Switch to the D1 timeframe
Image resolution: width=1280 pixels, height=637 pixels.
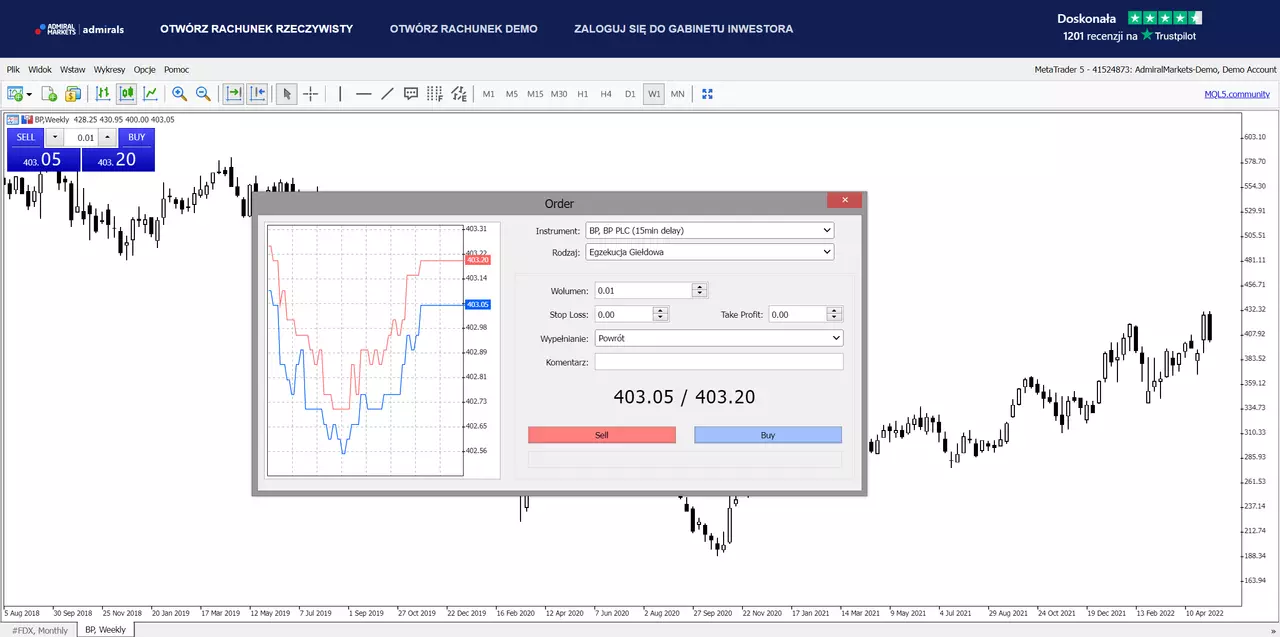[630, 94]
